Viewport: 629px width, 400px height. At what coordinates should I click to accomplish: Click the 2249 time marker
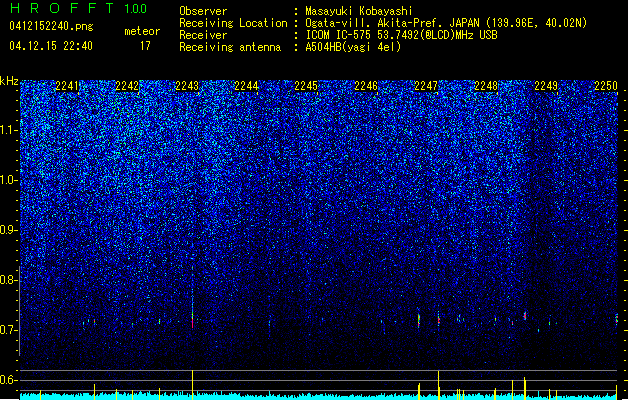pos(546,86)
